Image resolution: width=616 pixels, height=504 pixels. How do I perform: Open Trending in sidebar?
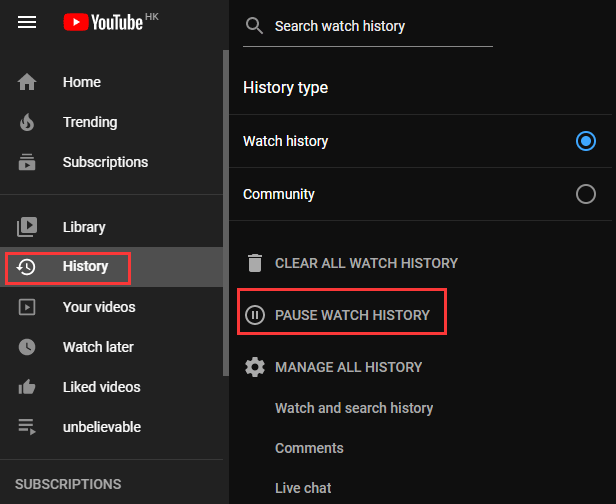pos(90,122)
